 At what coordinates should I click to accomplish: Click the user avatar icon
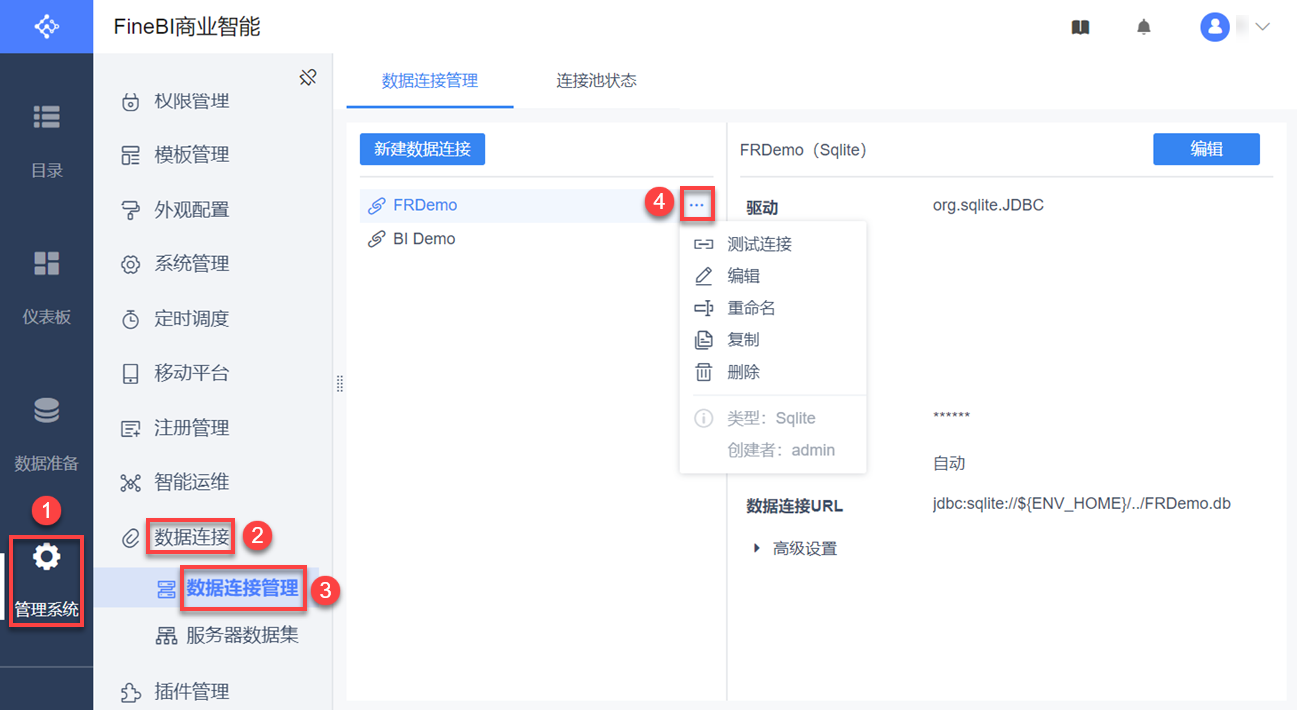pos(1215,27)
